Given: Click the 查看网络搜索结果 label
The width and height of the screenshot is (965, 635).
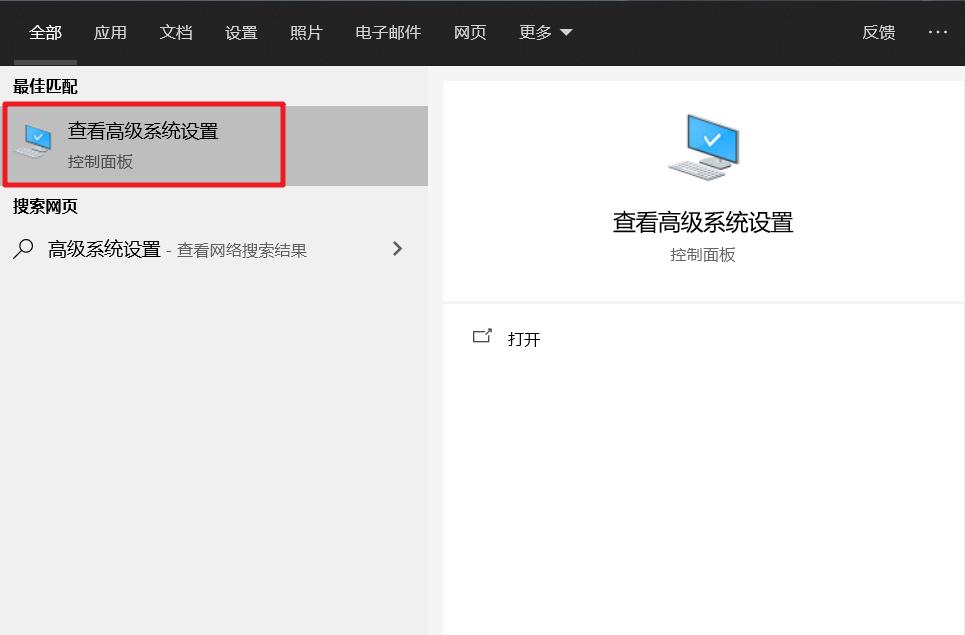Looking at the screenshot, I should pyautogui.click(x=242, y=250).
